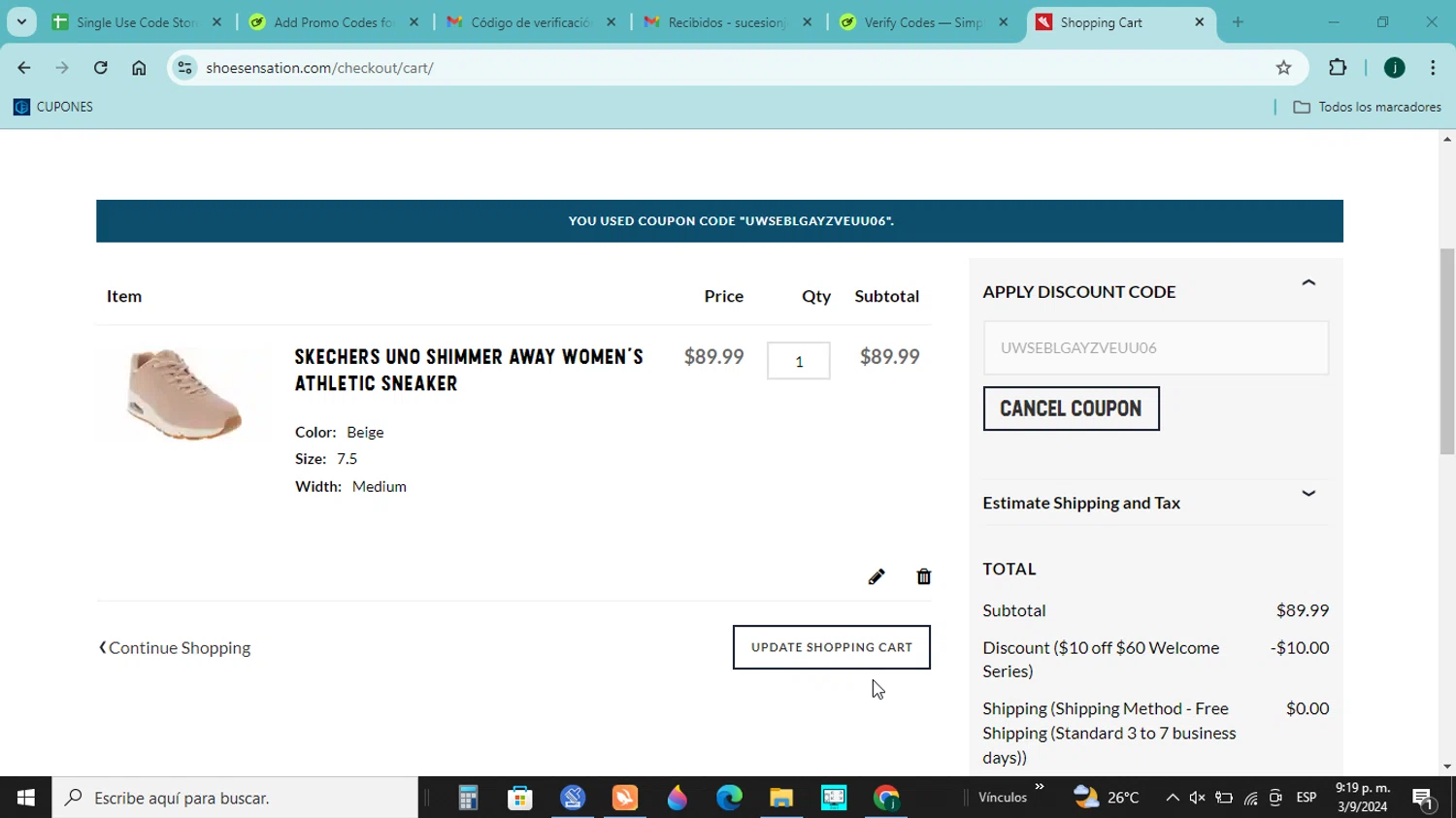Viewport: 1456px width, 818px height.
Task: Follow the Continue Shopping link
Action: pos(175,647)
